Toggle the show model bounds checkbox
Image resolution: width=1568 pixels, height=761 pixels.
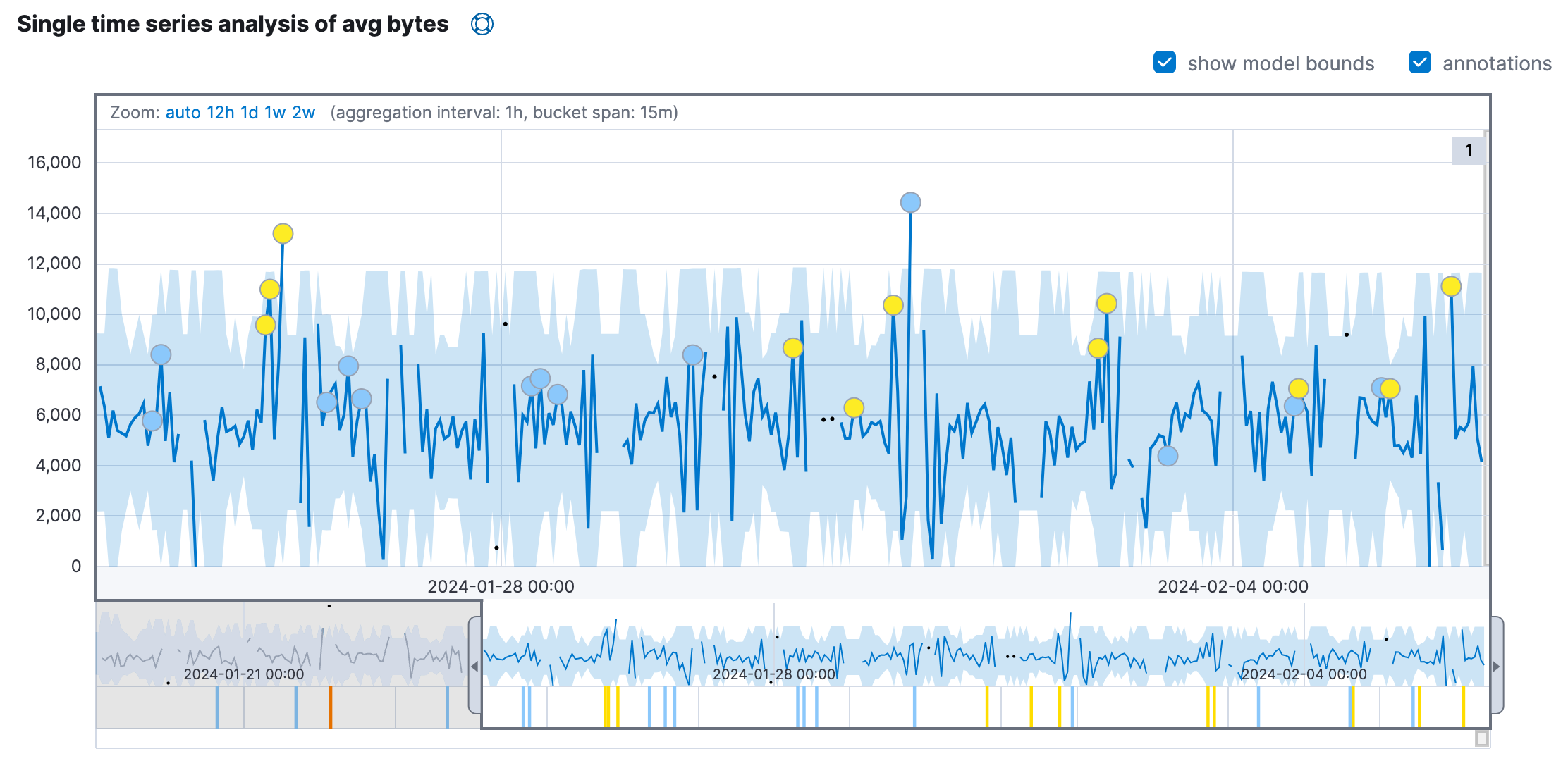pyautogui.click(x=1165, y=62)
